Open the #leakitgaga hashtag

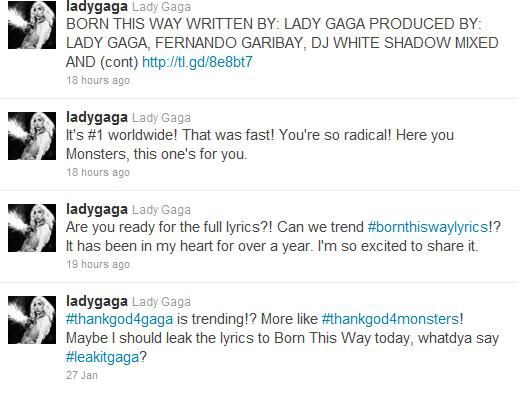(x=103, y=357)
